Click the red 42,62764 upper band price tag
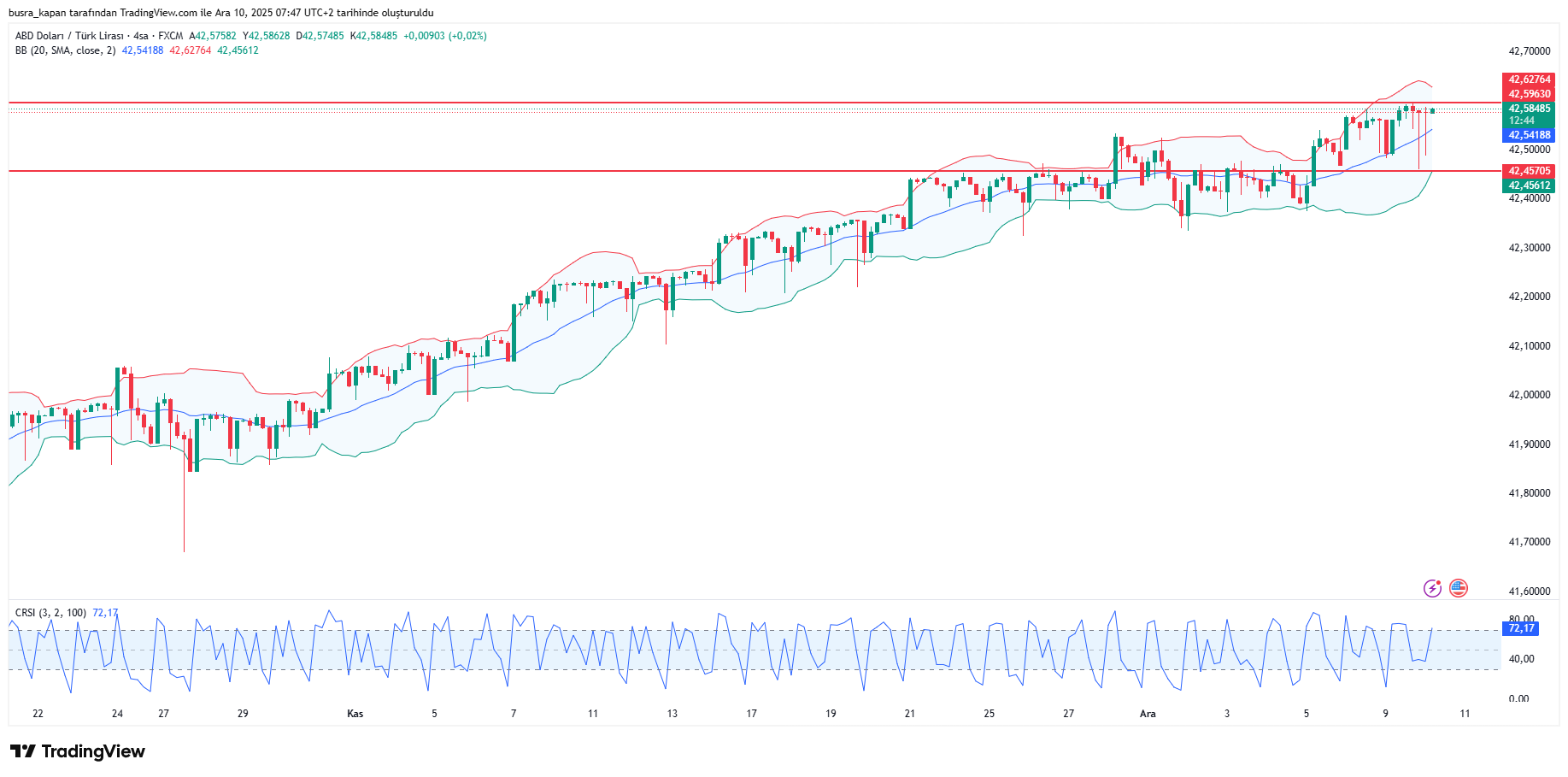Screen dimensions: 1568x777 tap(1528, 79)
